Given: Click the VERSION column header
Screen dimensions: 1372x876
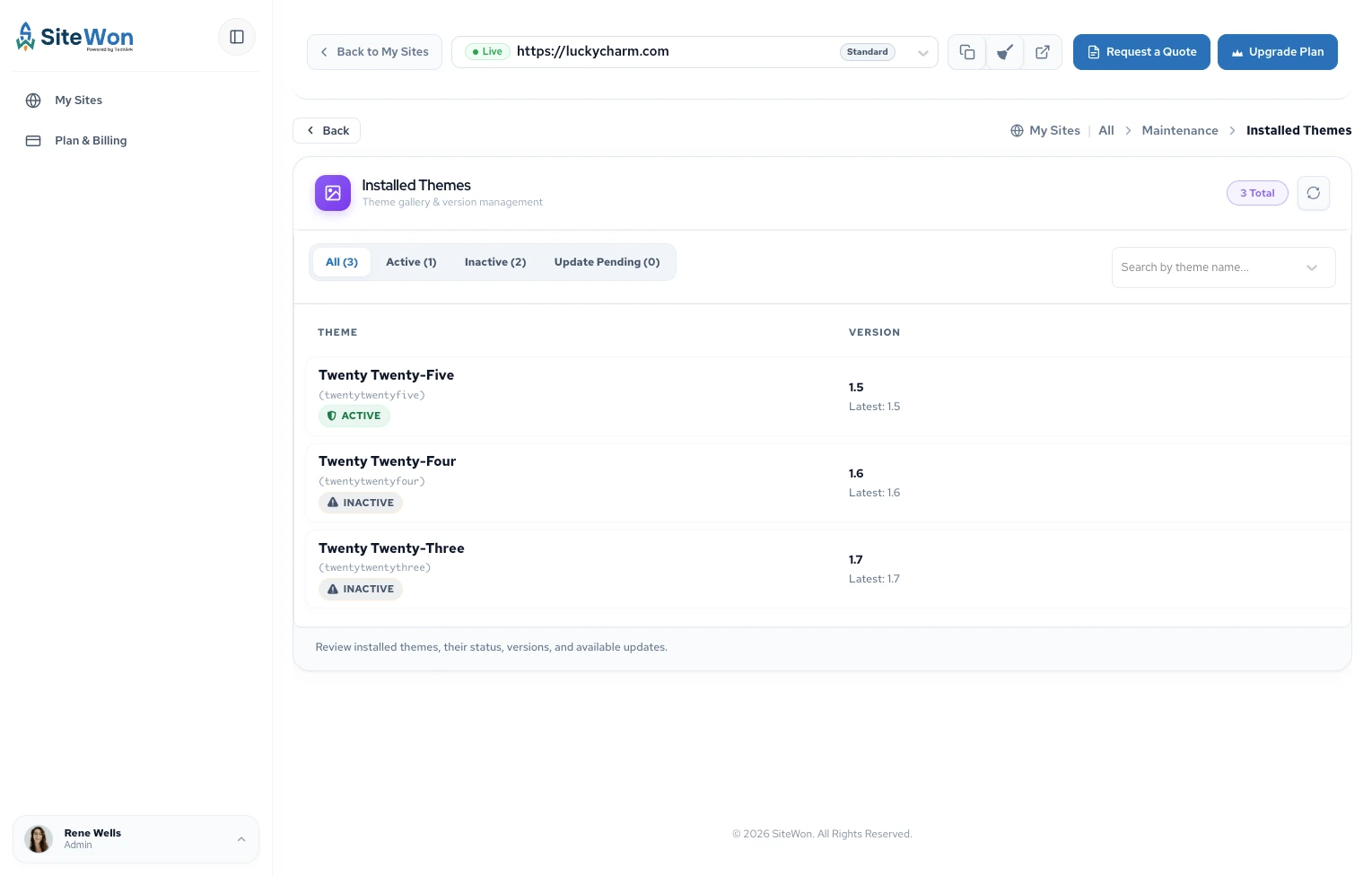Looking at the screenshot, I should (x=874, y=333).
